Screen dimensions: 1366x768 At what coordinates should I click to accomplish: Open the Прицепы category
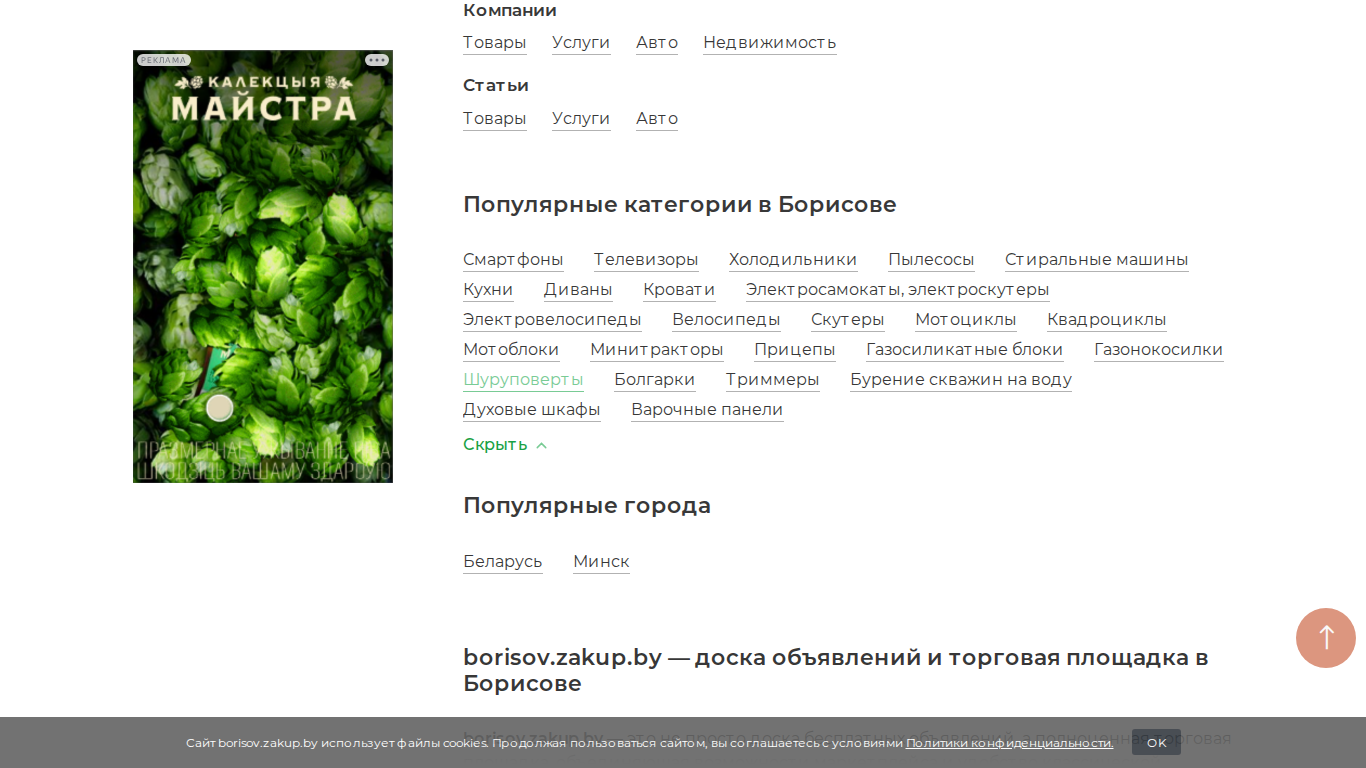coord(795,350)
